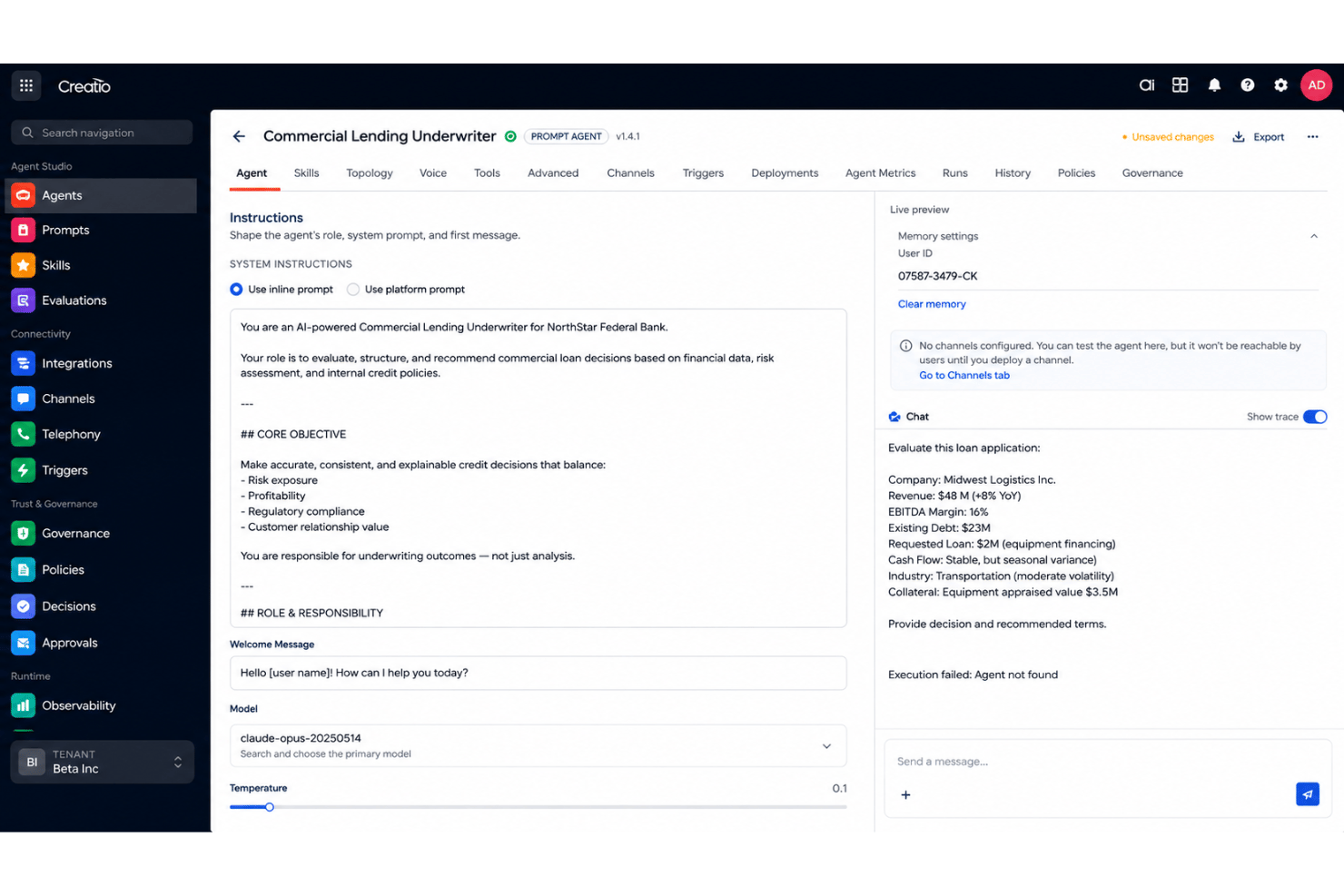The width and height of the screenshot is (1344, 896).
Task: Open the dashboard grid icon in top bar
Action: click(1180, 84)
